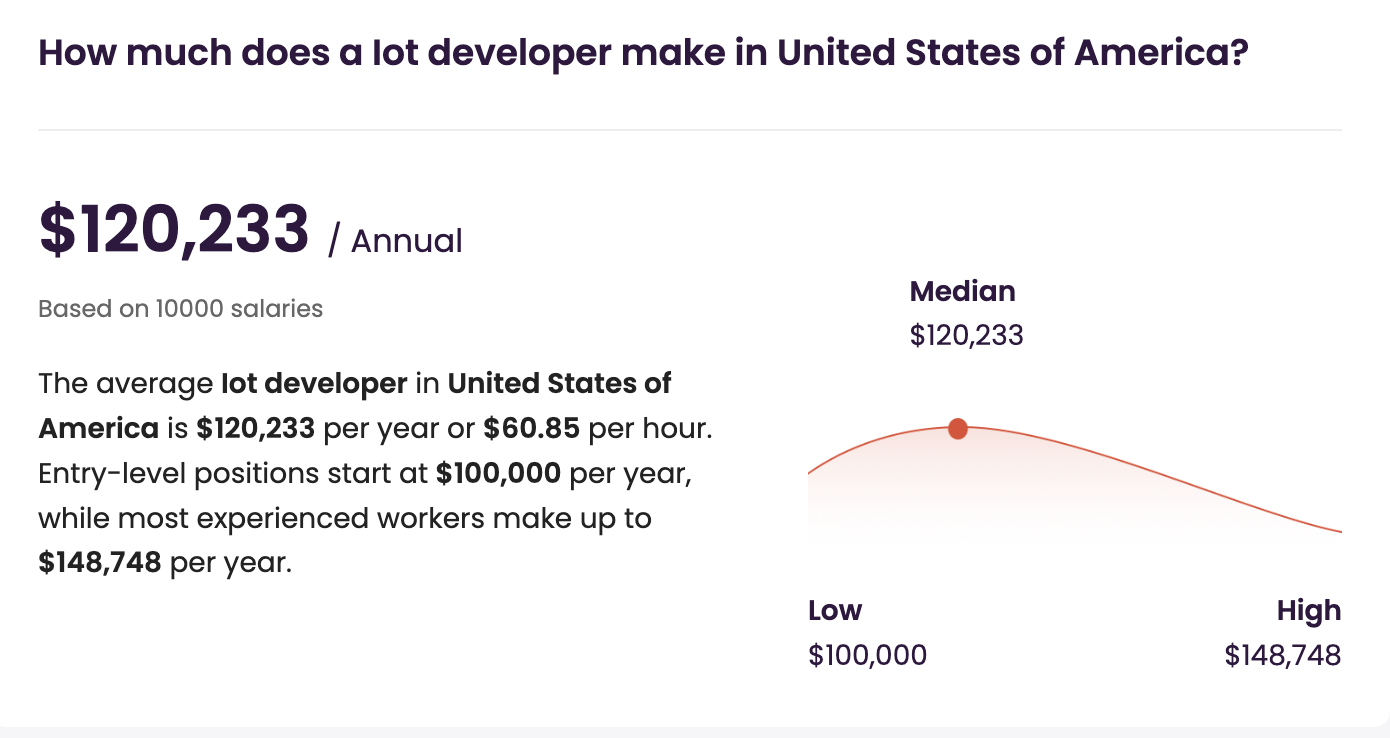Click the "/ Annual" label beside the salary

[395, 241]
